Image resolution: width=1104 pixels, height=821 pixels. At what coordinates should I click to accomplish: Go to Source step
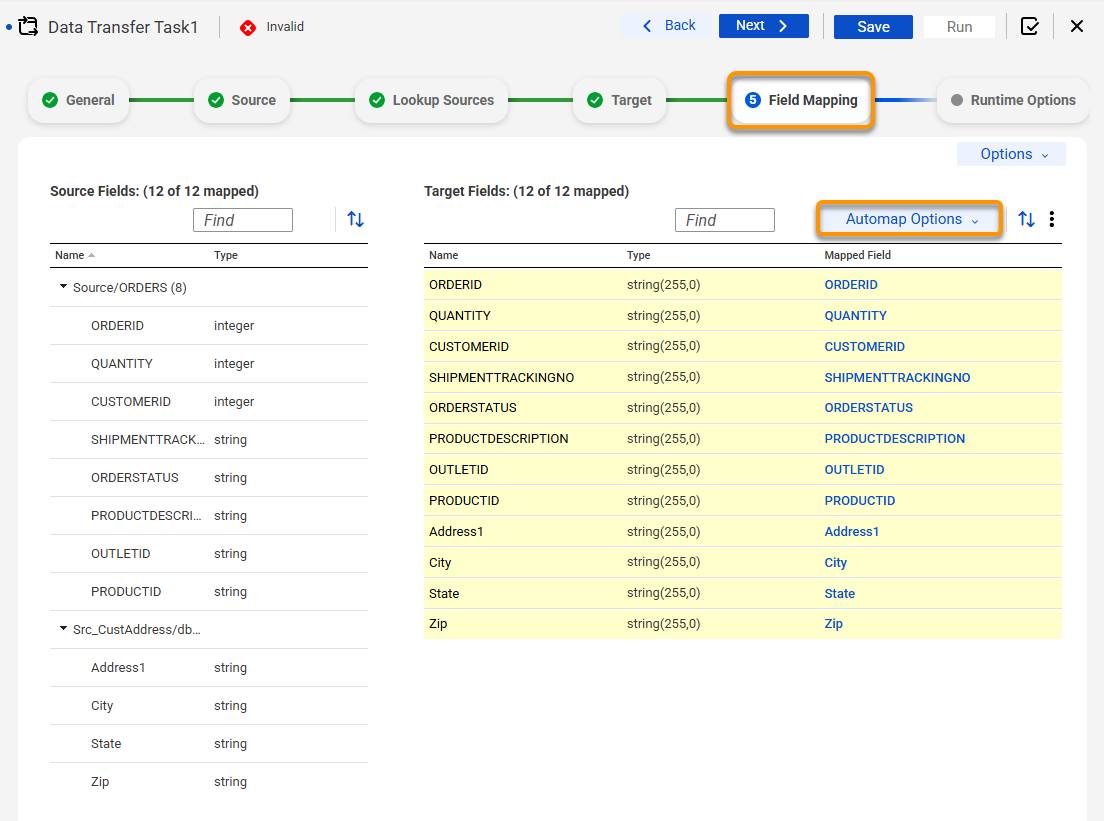pos(242,100)
